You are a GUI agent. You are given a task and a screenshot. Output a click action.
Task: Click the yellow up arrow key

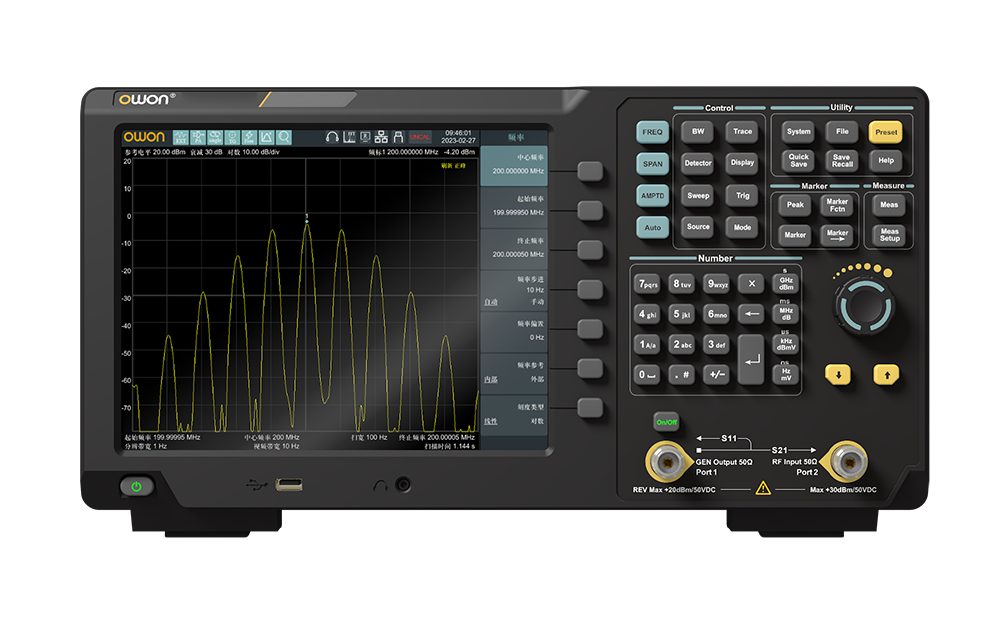pyautogui.click(x=886, y=374)
